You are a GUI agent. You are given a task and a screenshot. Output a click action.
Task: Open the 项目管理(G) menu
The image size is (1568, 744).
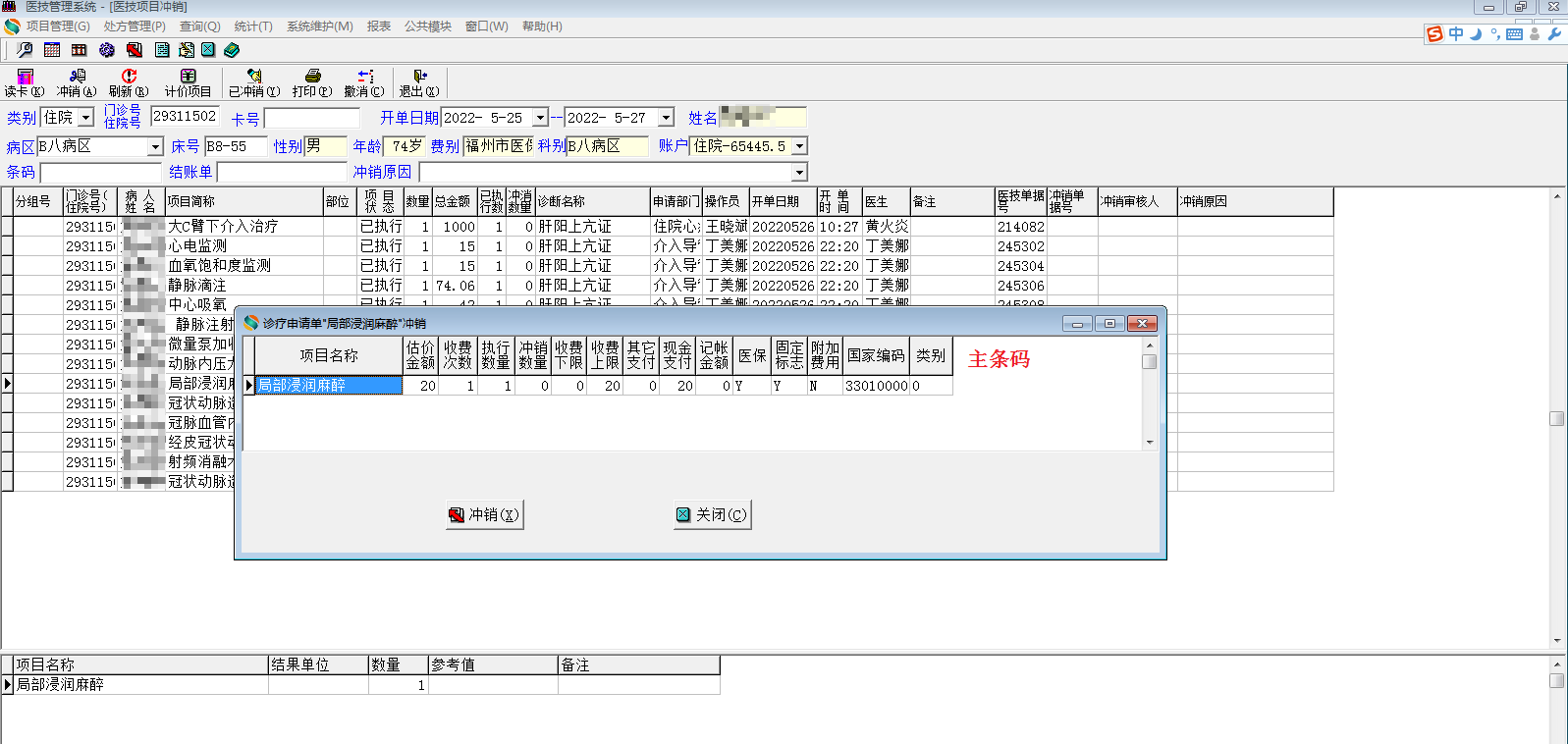tap(57, 27)
